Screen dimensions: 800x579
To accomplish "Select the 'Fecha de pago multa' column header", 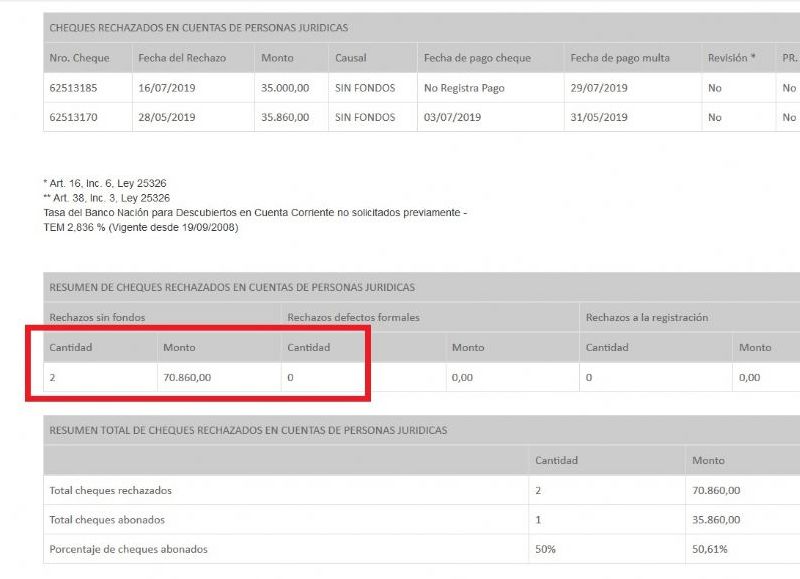I will [x=620, y=58].
